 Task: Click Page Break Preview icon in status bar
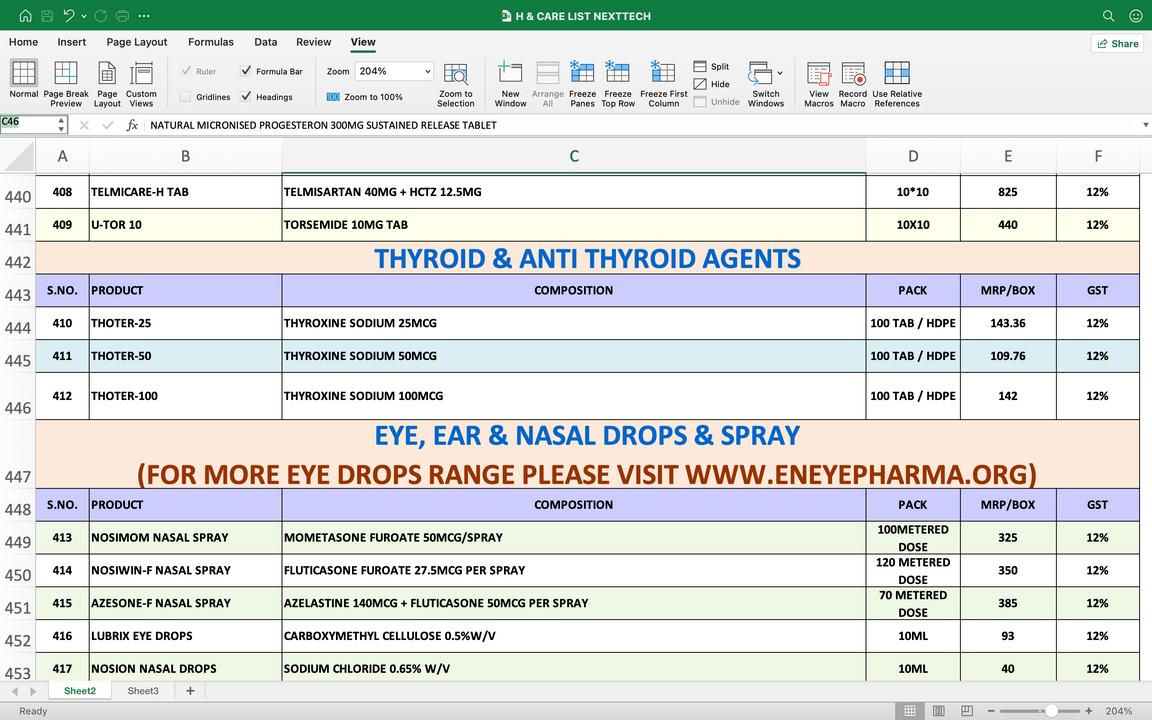coord(967,710)
